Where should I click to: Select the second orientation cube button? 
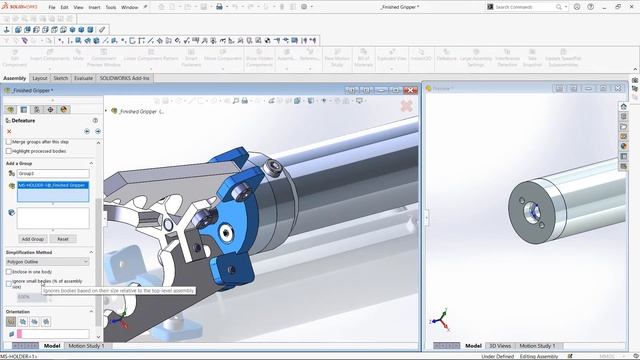(x=23, y=322)
